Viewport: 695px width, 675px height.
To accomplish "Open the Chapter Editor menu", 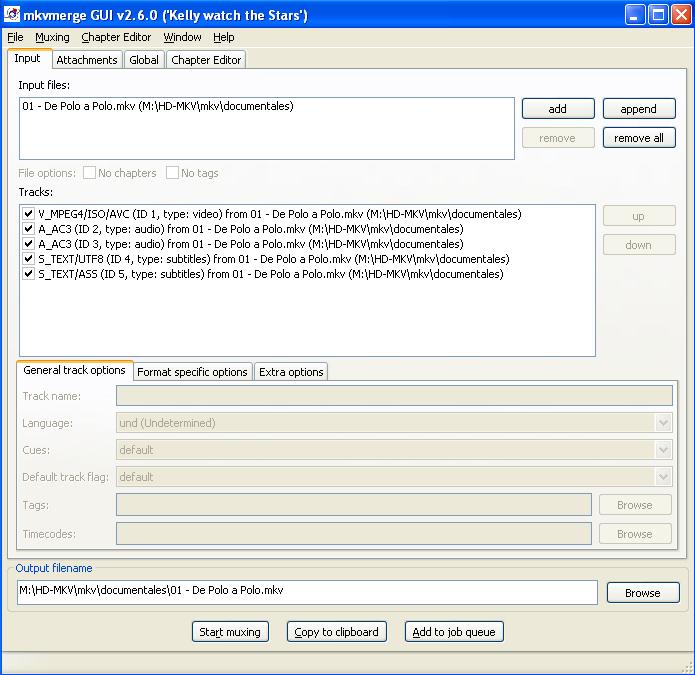I will 116,37.
